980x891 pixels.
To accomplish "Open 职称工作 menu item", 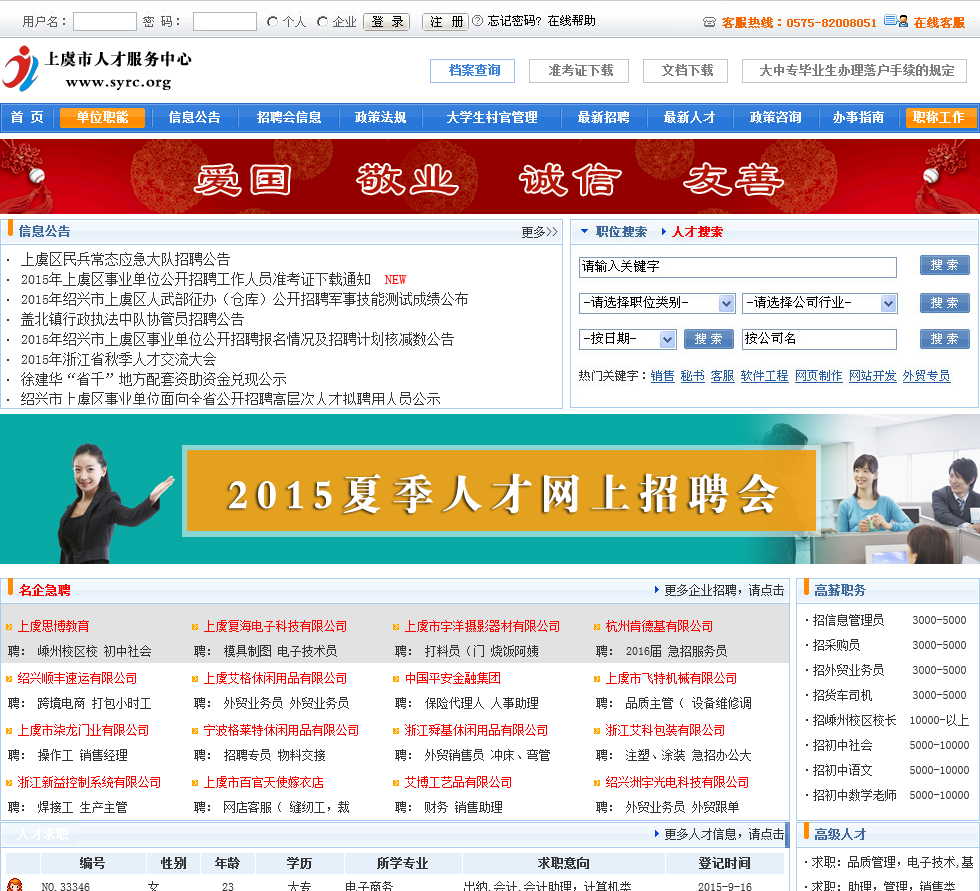I will pyautogui.click(x=939, y=117).
